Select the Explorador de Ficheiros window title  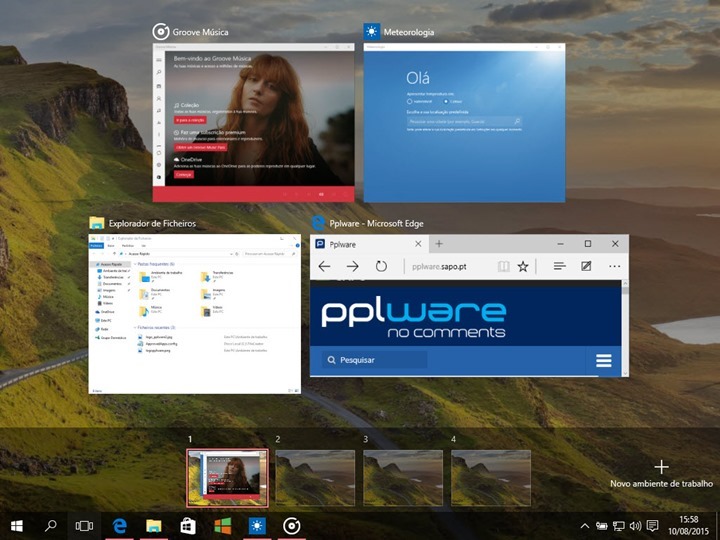tap(152, 224)
